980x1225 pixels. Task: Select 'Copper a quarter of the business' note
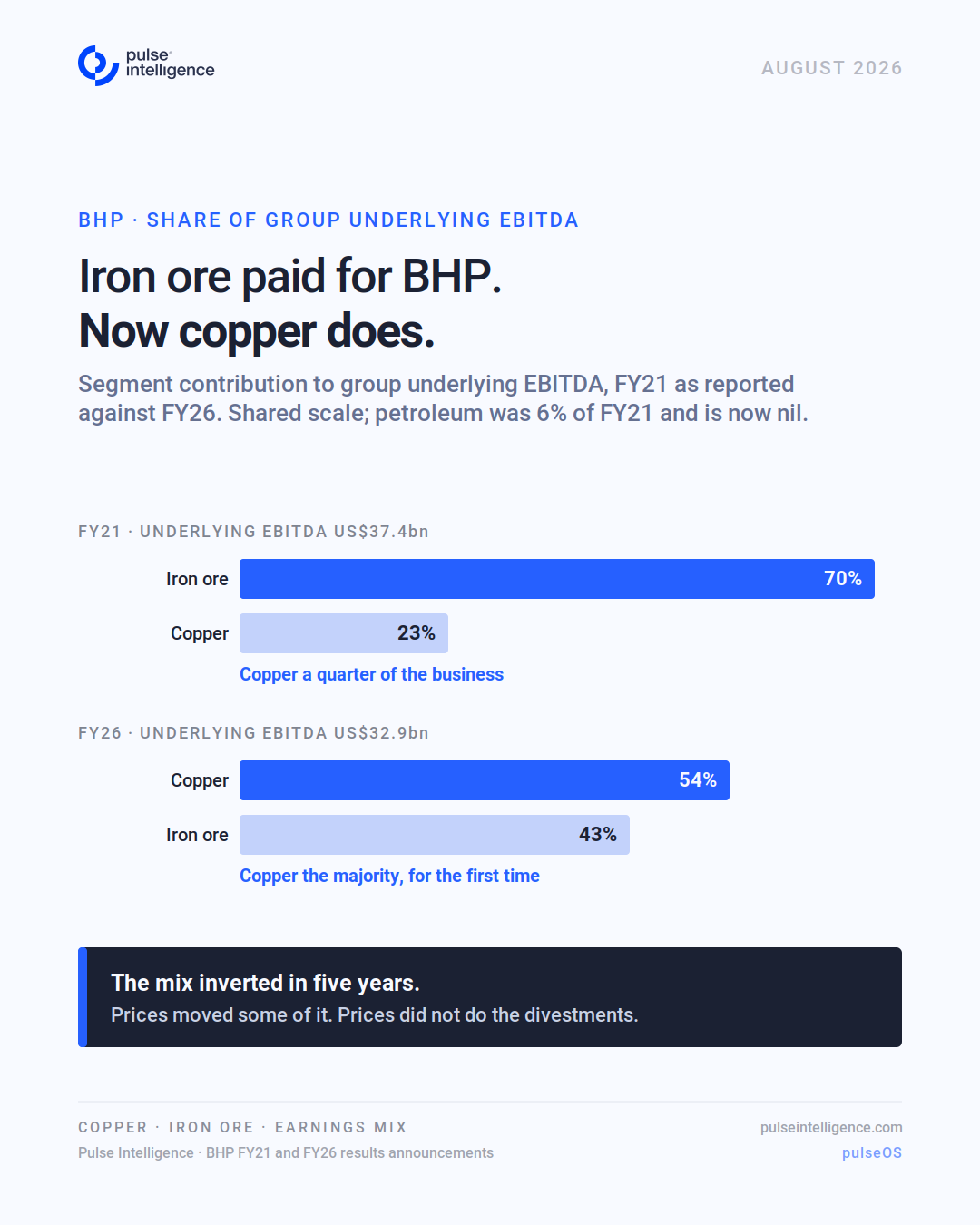pyautogui.click(x=371, y=674)
